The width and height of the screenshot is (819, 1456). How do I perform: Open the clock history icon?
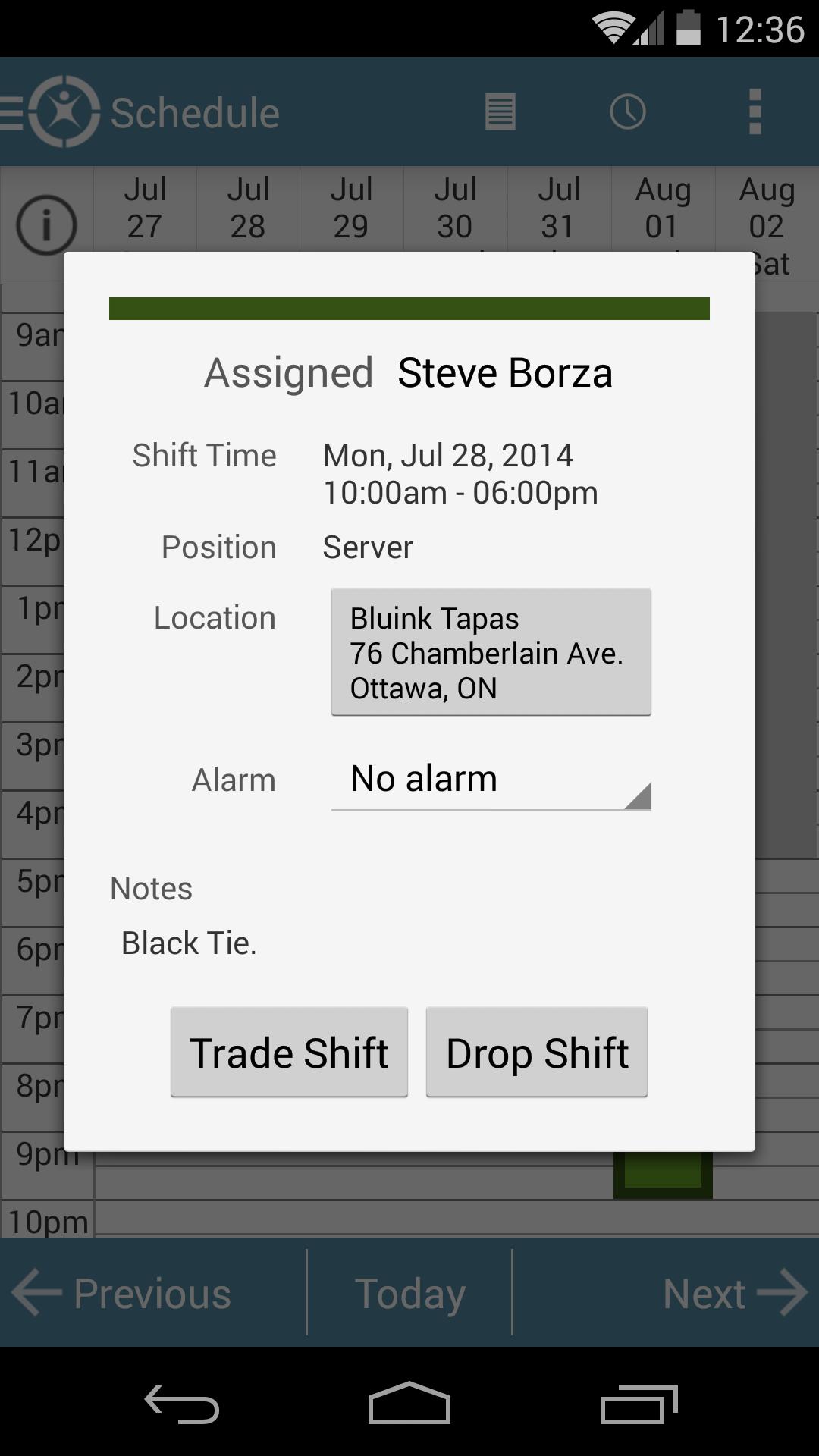pos(628,112)
